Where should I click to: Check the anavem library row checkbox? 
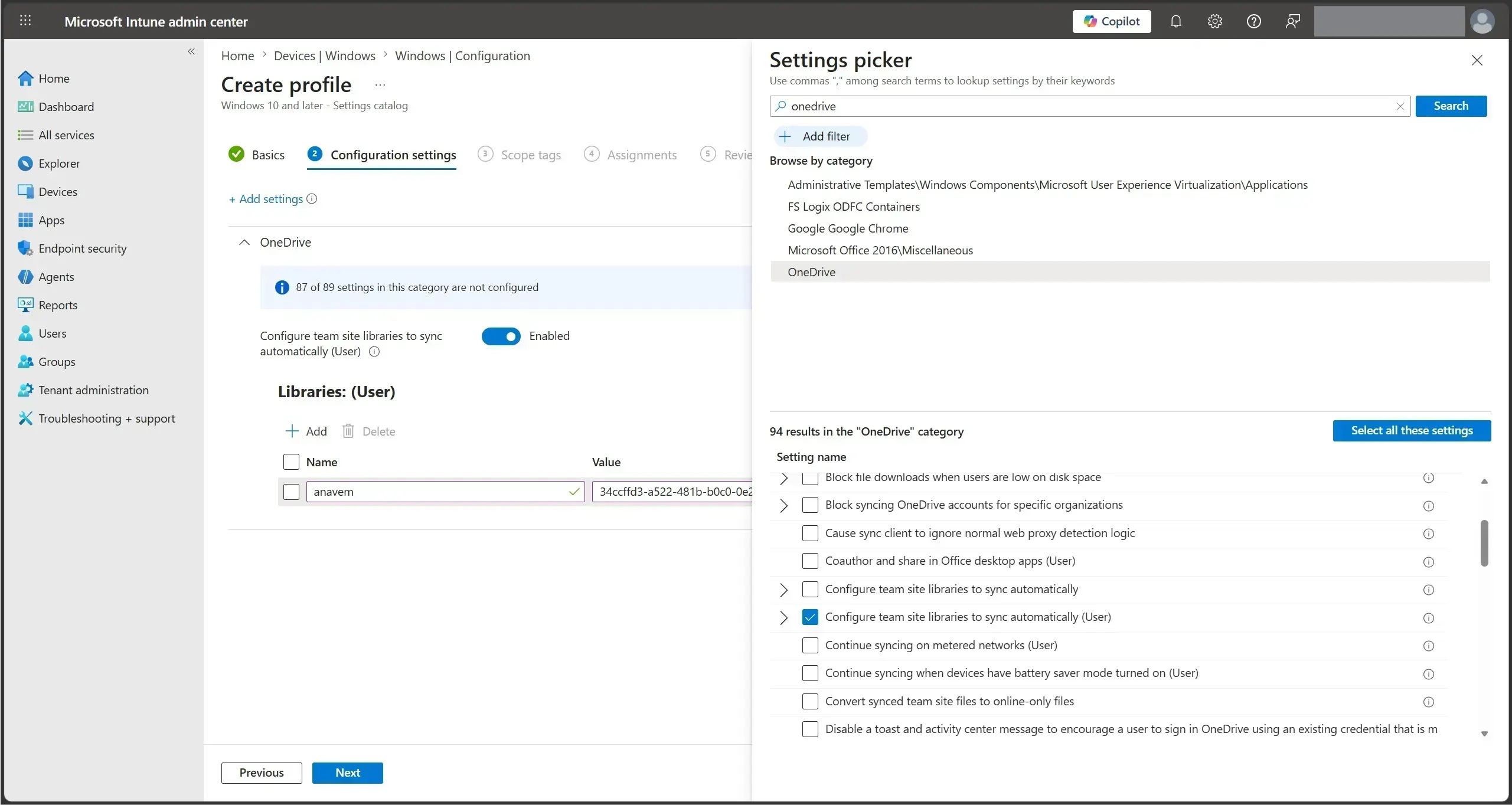pos(291,492)
